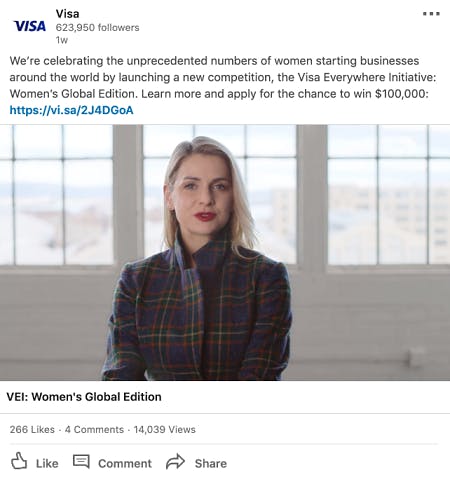Click the $100,000 prize amount in post
The height and width of the screenshot is (477, 450).
pos(402,94)
